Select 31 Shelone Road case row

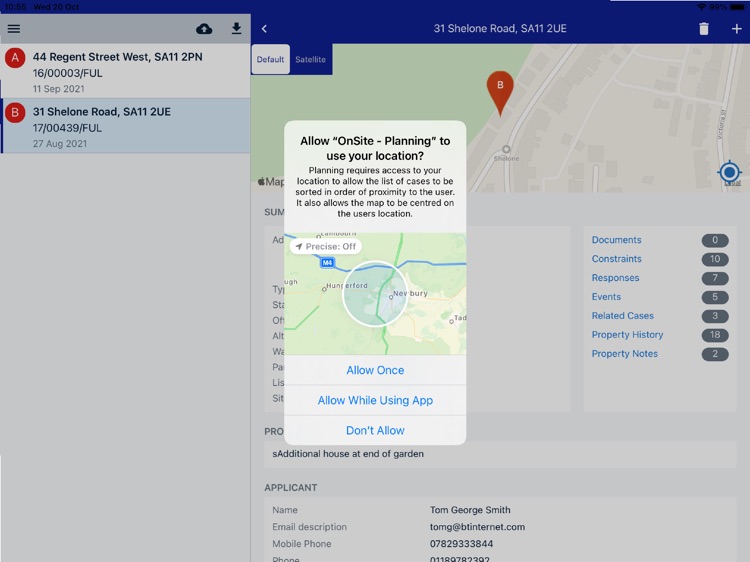pyautogui.click(x=125, y=126)
